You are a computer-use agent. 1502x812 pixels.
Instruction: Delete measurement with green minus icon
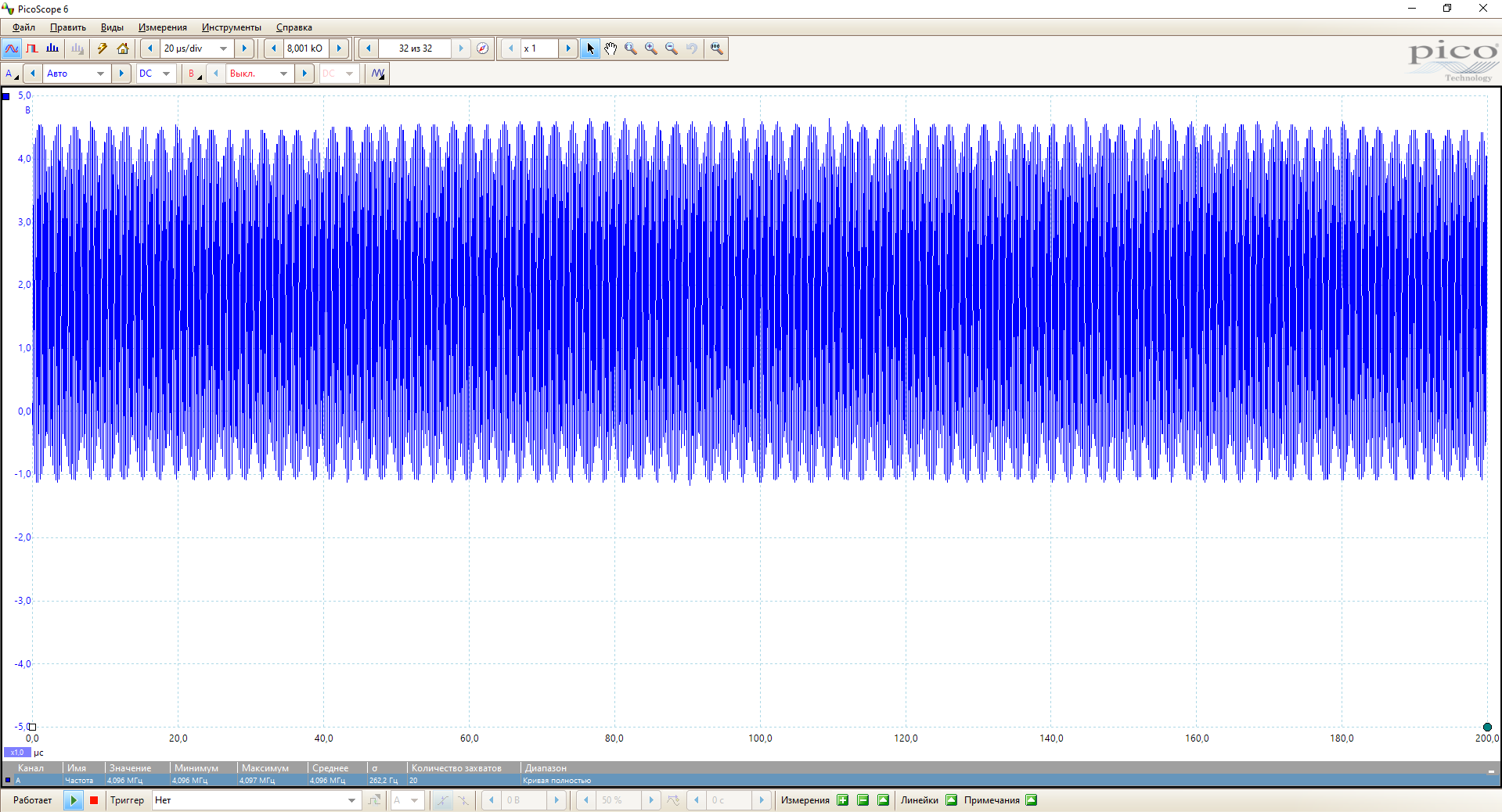click(863, 800)
